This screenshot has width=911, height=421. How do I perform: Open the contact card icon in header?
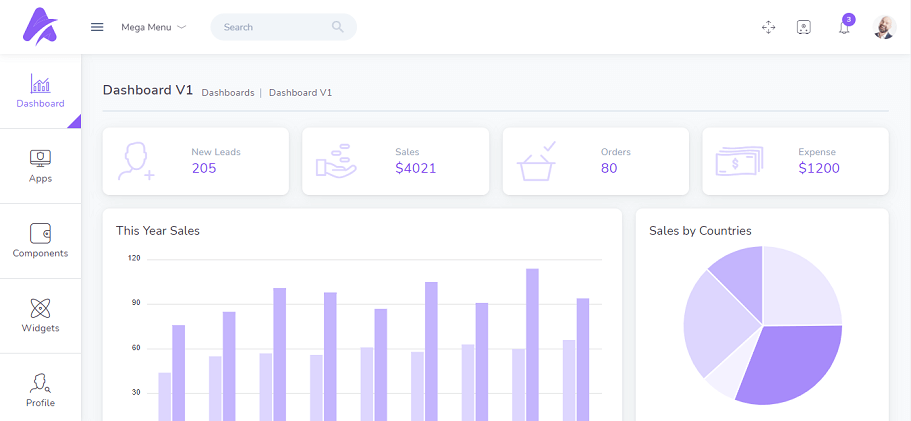804,27
